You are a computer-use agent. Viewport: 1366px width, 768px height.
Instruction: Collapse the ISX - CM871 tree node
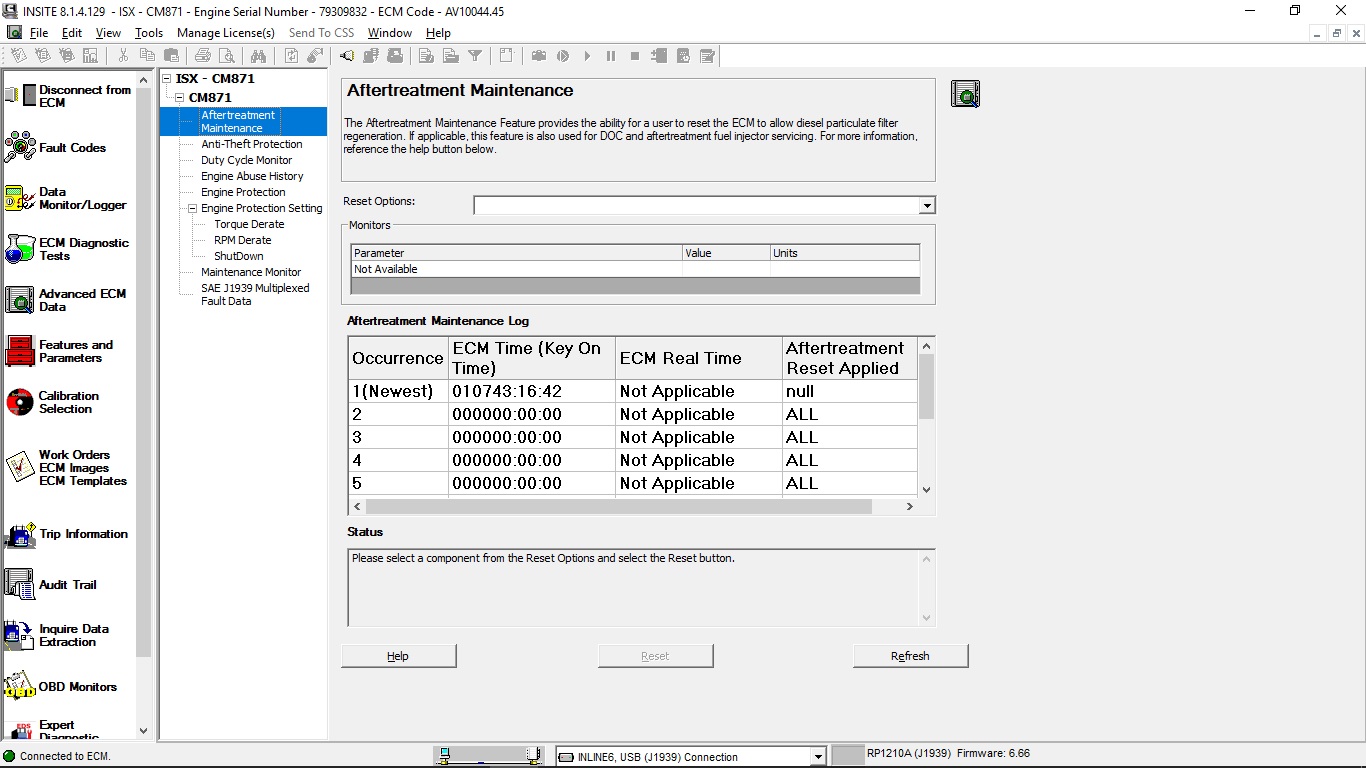click(x=167, y=79)
